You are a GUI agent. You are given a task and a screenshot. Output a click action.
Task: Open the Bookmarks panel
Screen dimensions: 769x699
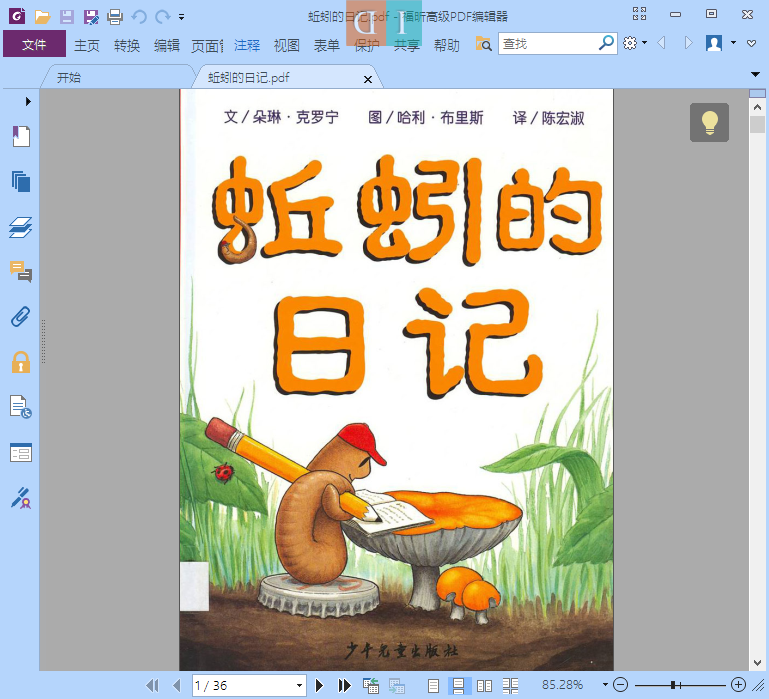tap(21, 136)
